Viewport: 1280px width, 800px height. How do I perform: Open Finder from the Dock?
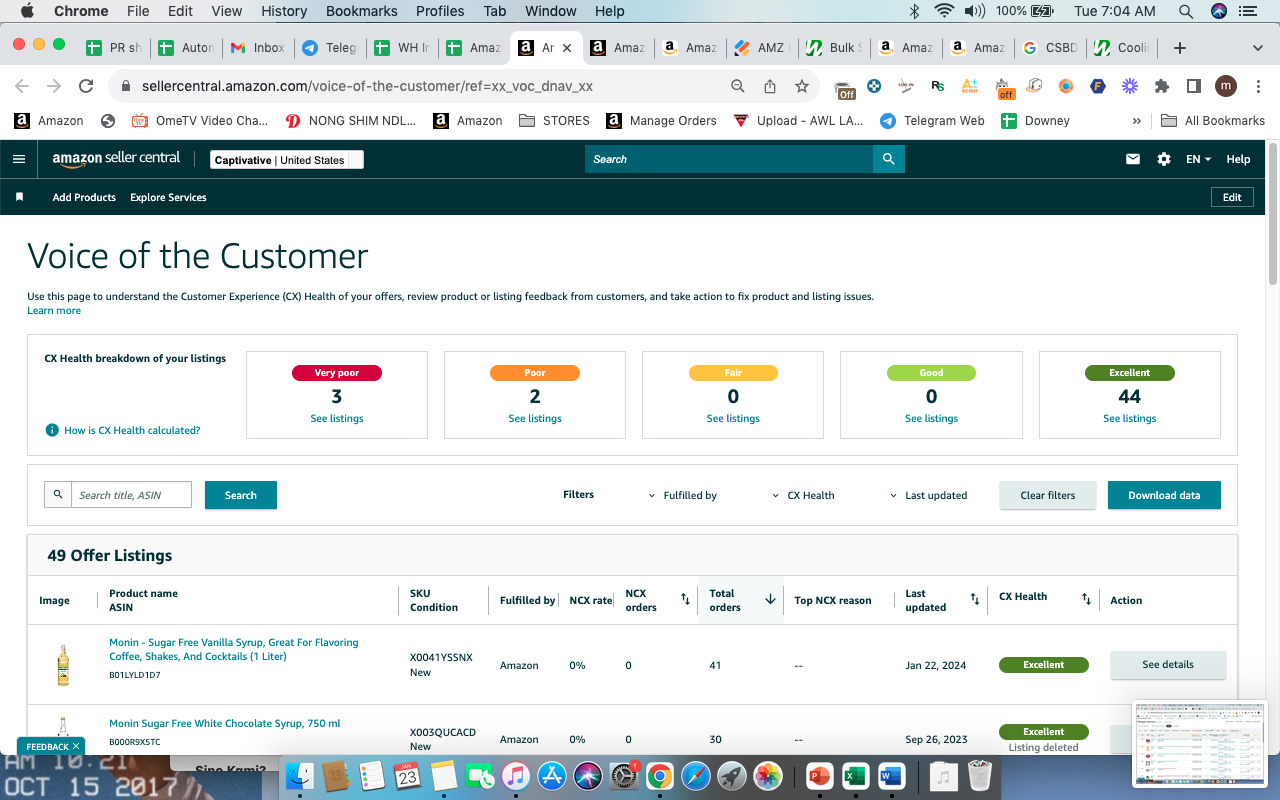pos(300,775)
